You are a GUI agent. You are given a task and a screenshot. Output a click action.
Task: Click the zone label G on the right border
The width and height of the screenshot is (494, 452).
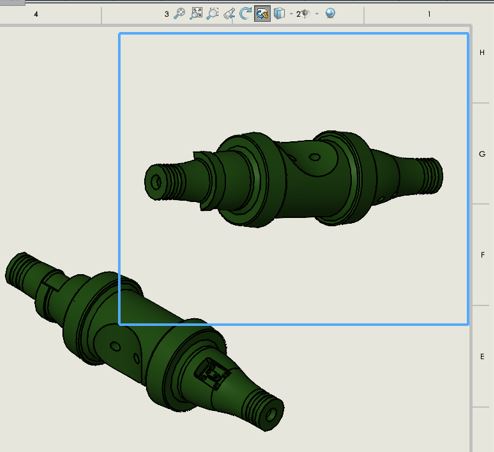482,154
